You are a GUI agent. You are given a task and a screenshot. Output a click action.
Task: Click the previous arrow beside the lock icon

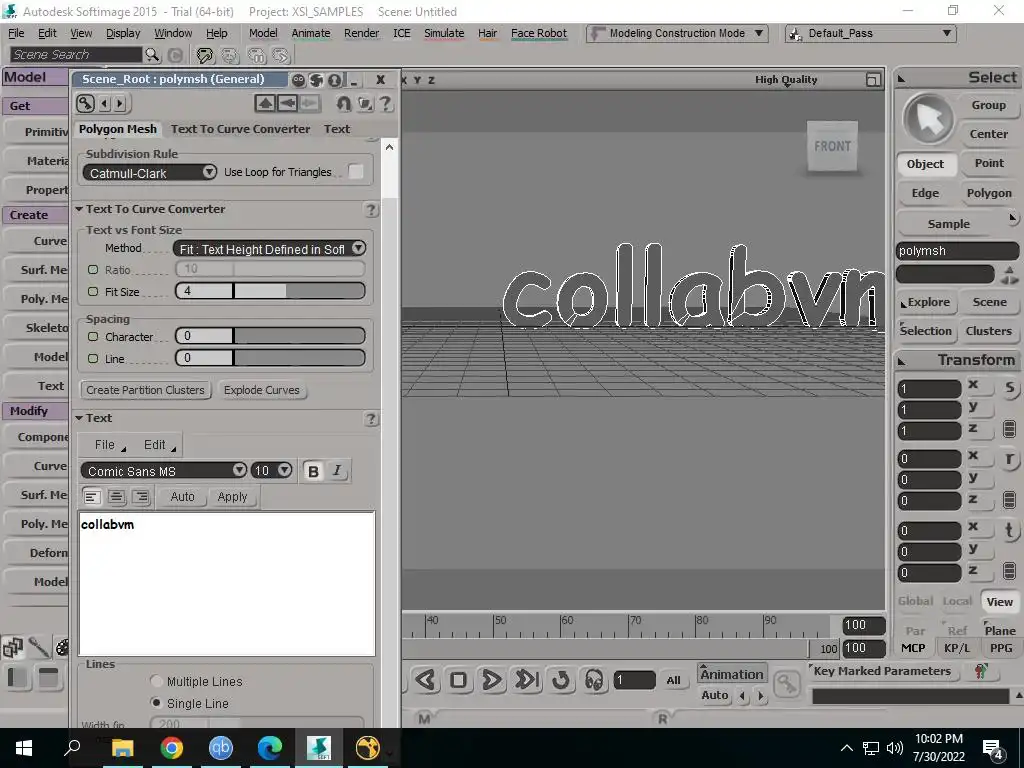click(104, 103)
